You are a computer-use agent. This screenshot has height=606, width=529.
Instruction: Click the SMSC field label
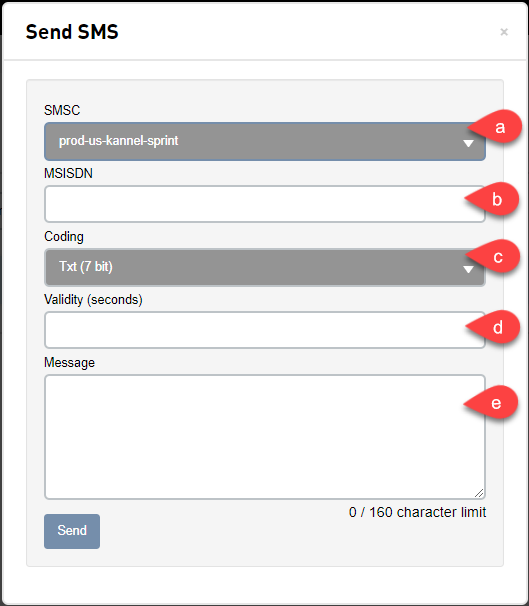(62, 111)
